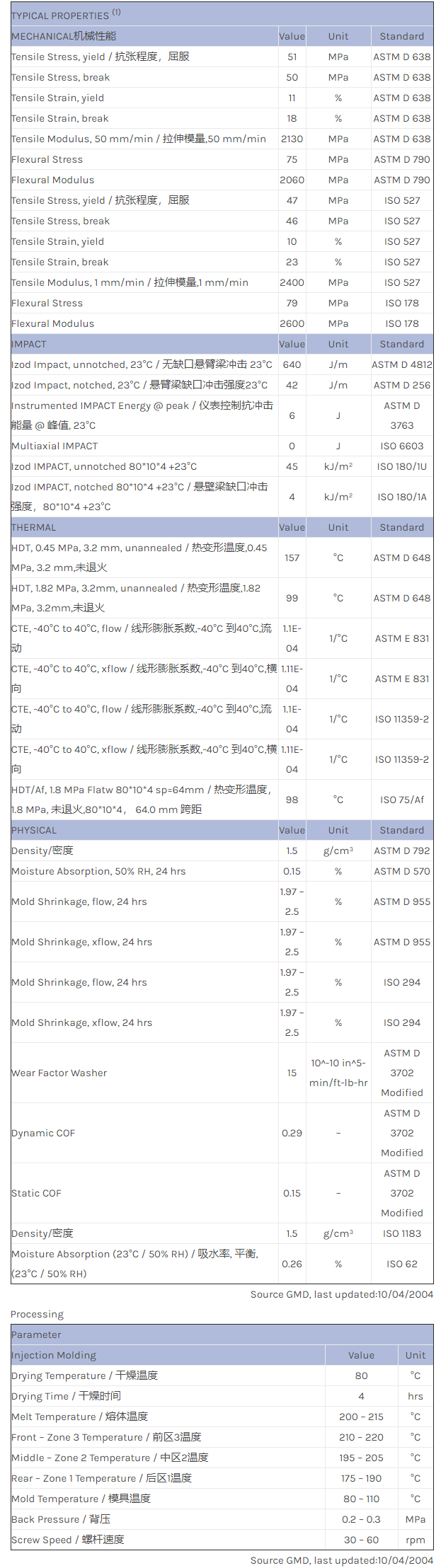Image resolution: width=441 pixels, height=1568 pixels.
Task: Click the Melt Temperature parameter label
Action: click(x=80, y=1417)
